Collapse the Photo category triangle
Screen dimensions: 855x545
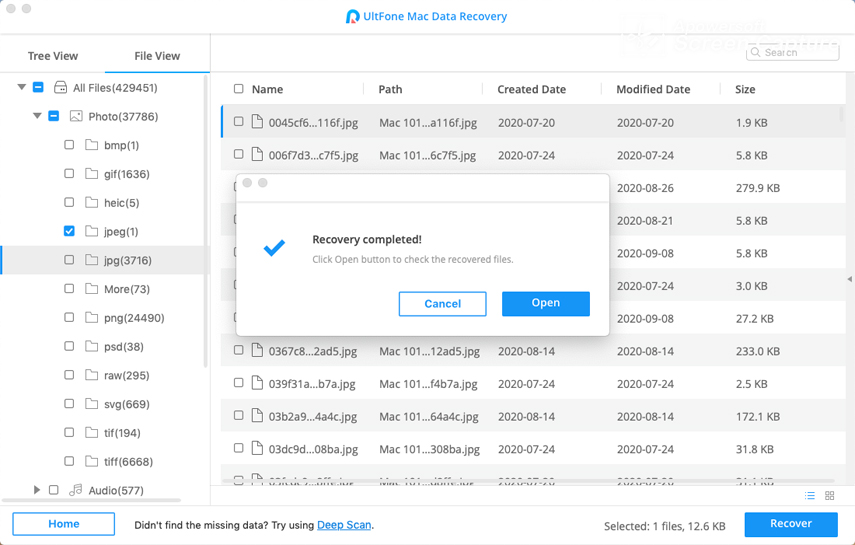pyautogui.click(x=37, y=116)
